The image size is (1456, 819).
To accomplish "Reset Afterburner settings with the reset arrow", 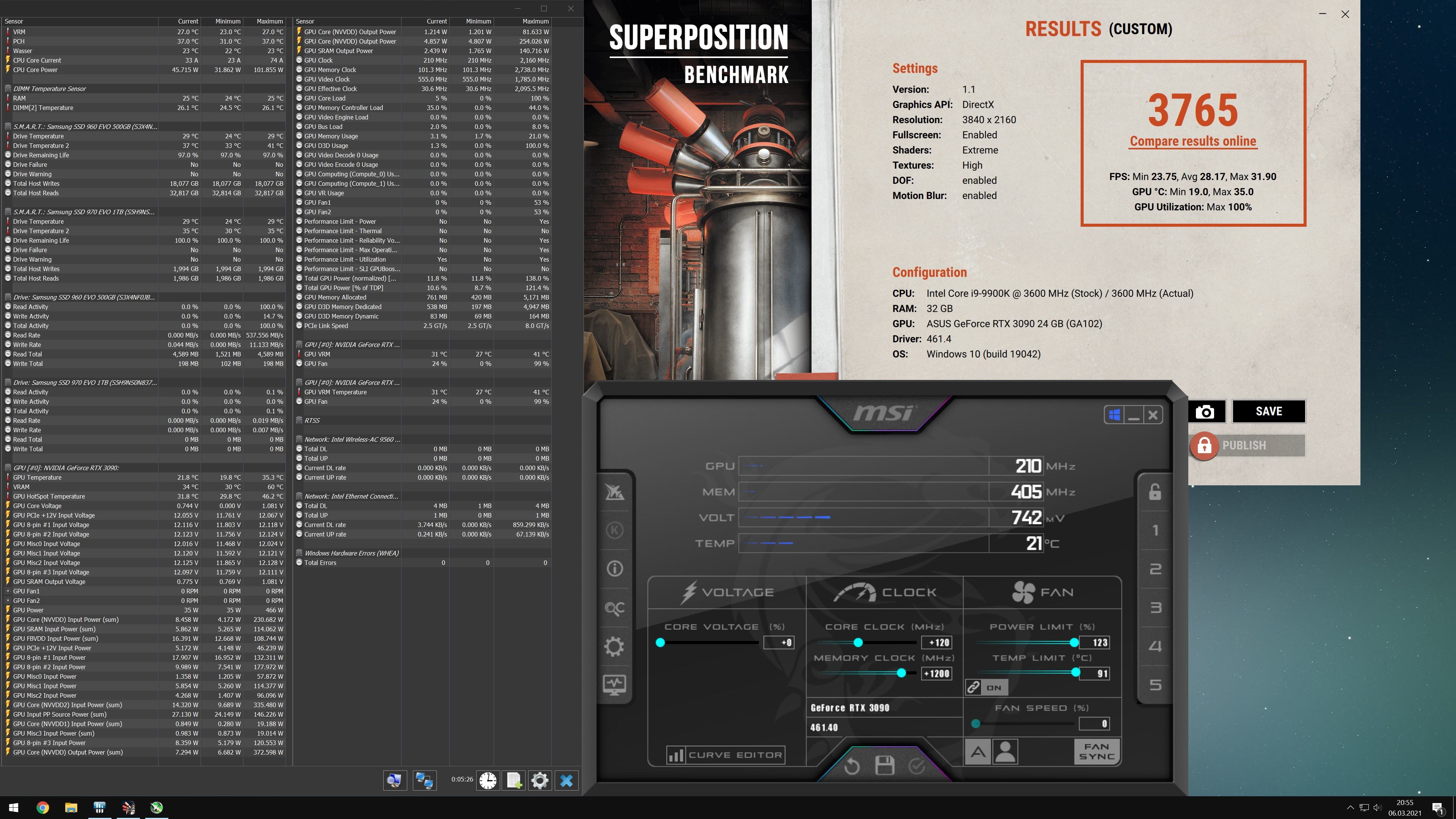I will [852, 766].
